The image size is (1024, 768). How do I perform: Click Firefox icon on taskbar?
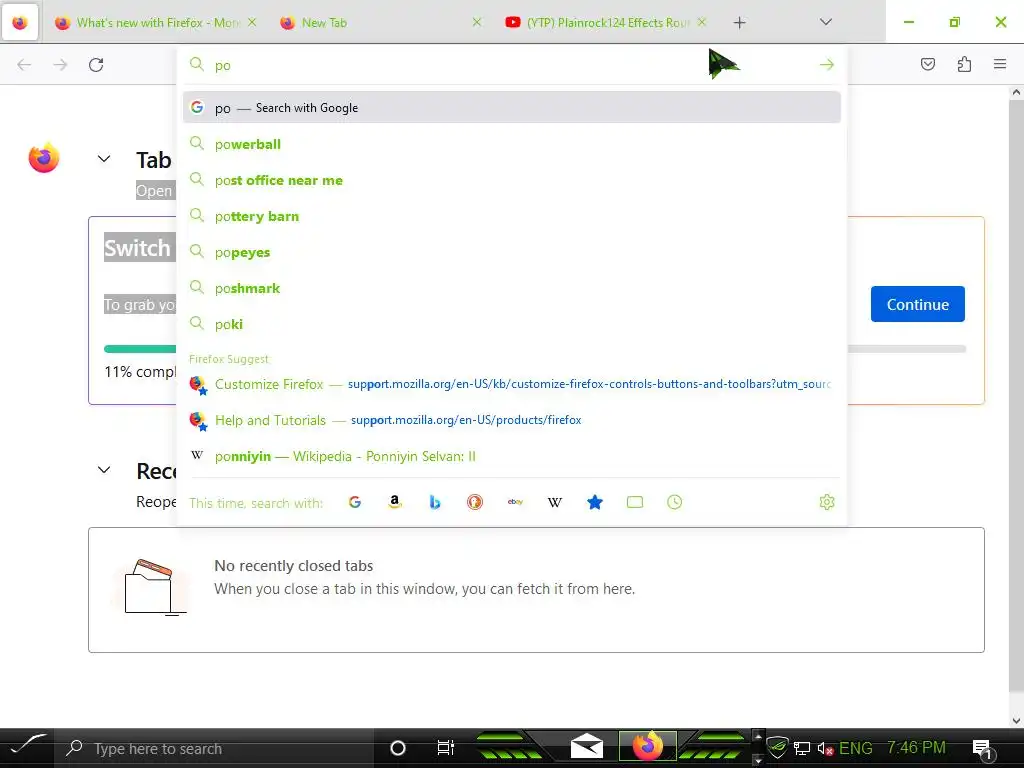click(x=647, y=746)
